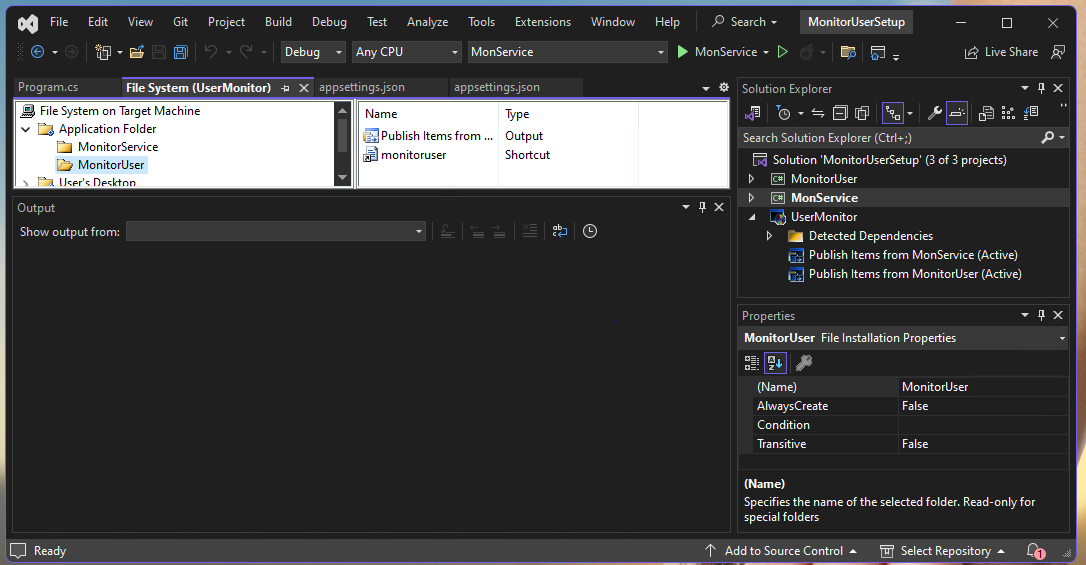Switch Solution Explorer views icon

tap(753, 113)
